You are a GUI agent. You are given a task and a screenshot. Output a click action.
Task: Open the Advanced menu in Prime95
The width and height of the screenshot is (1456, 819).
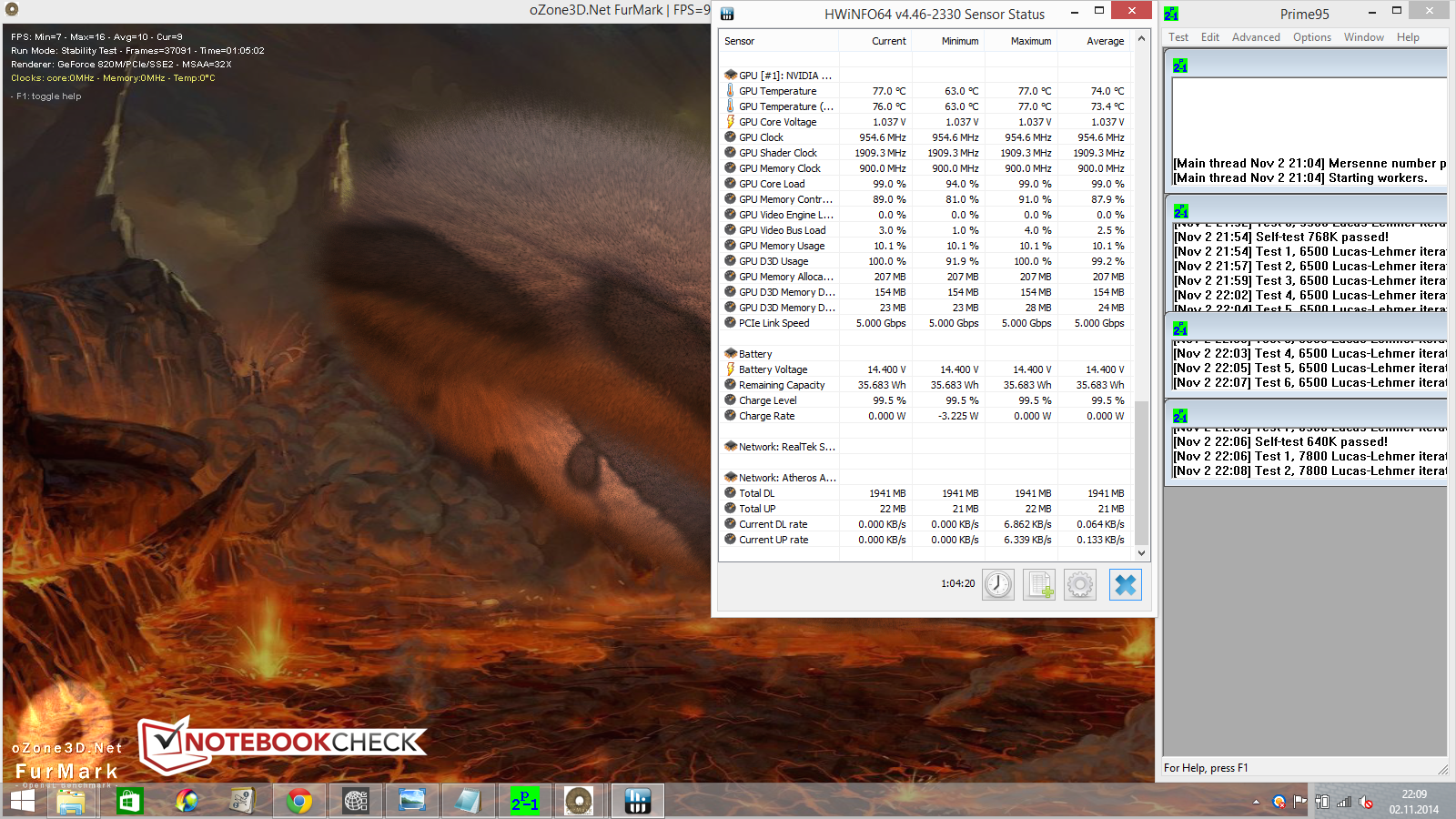coord(1256,37)
